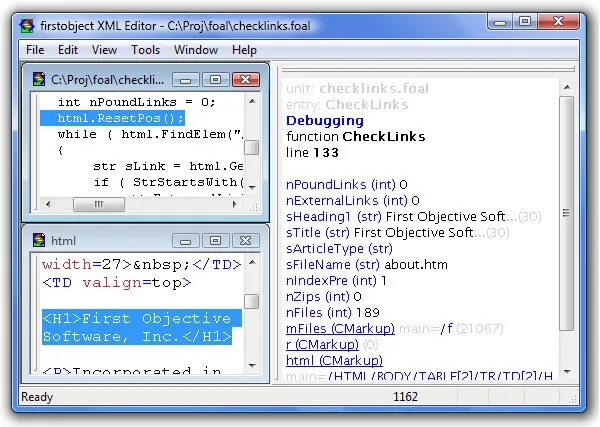
Task: Open the File menu
Action: 35,50
